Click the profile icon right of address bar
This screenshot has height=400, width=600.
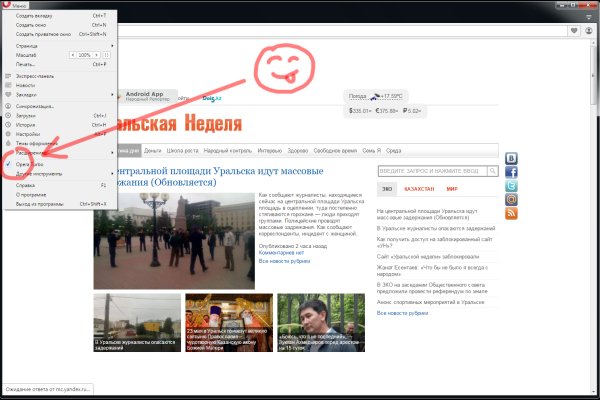pyautogui.click(x=588, y=30)
